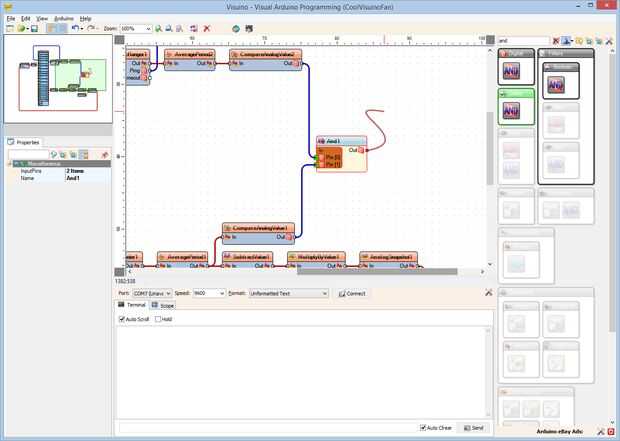Click the red X delete toolbar icon
This screenshot has height=441, width=620.
pos(206,28)
